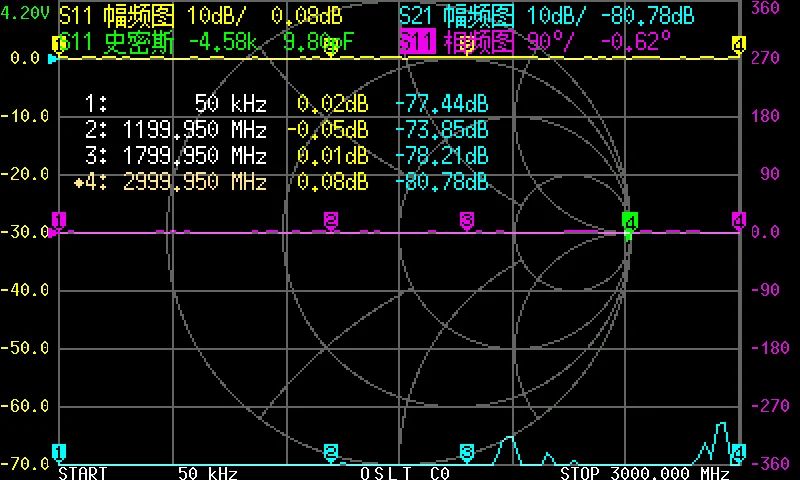The width and height of the screenshot is (800, 480).
Task: Click the -40.0 dB axis label
Action: tap(24, 290)
